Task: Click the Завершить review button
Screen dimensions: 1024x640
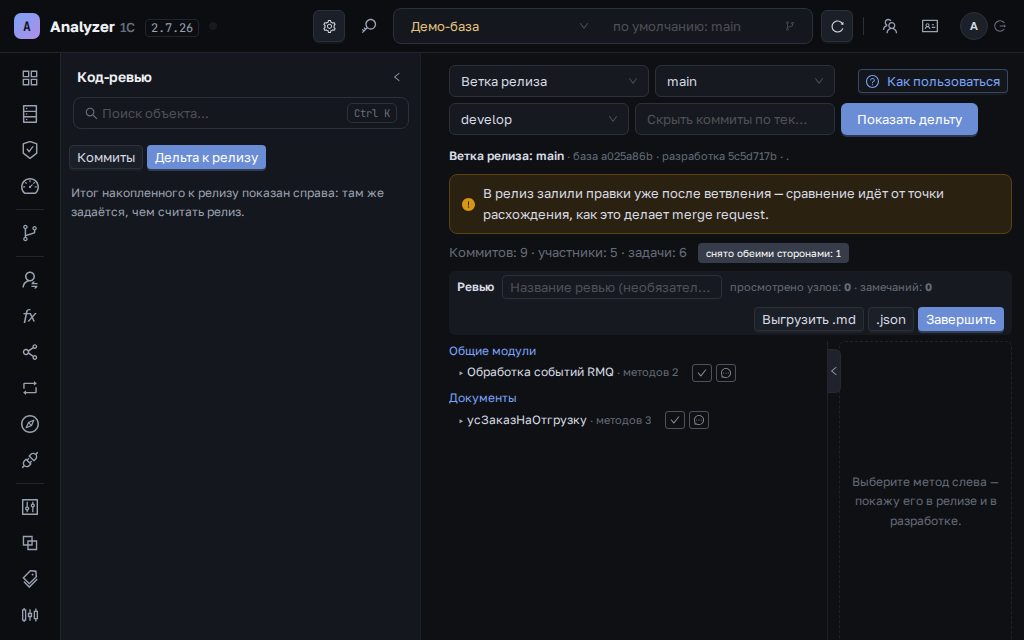Action: 961,319
